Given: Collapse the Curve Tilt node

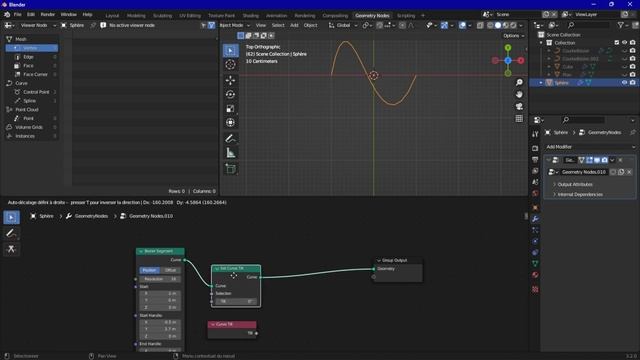Looking at the screenshot, I should coord(212,324).
